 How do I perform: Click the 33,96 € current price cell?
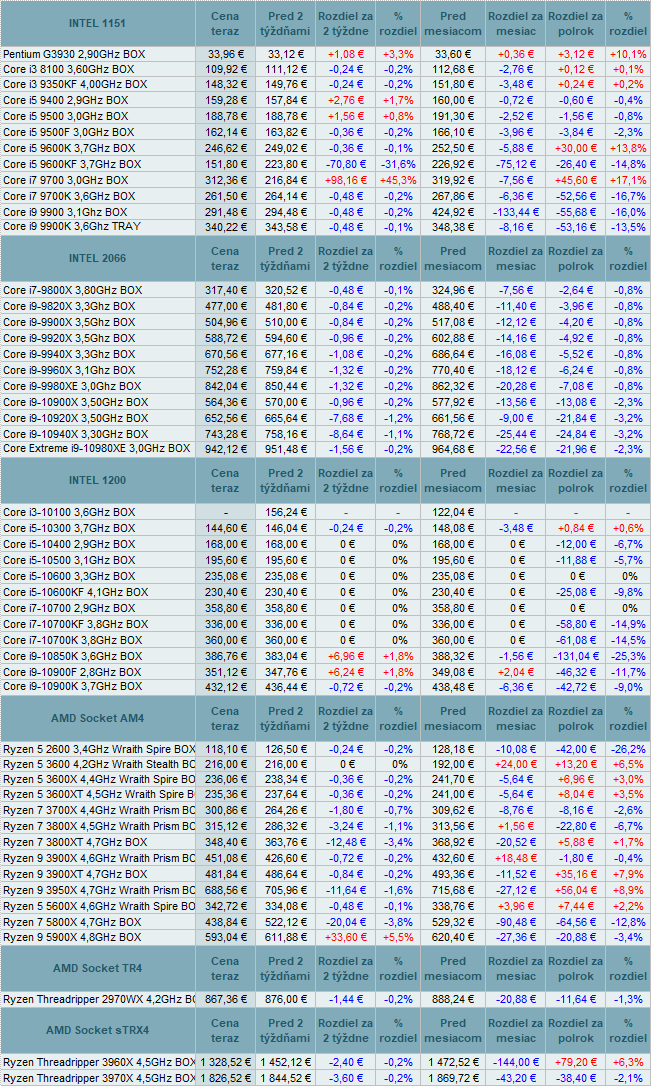(x=225, y=54)
